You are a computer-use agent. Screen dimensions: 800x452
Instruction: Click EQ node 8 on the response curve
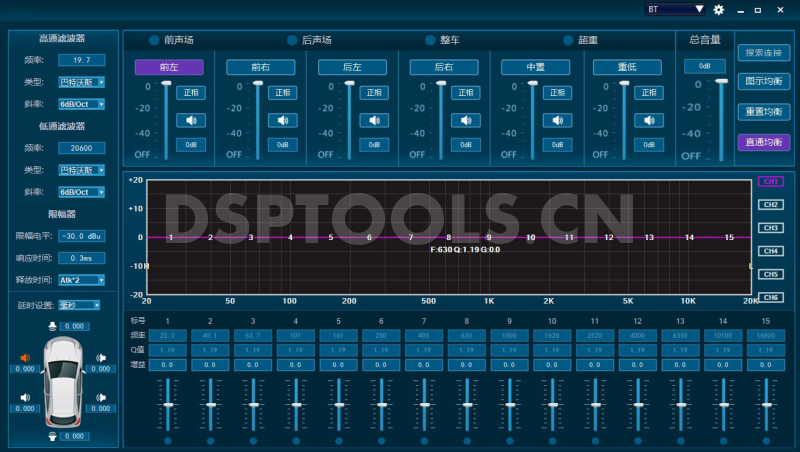(x=448, y=237)
